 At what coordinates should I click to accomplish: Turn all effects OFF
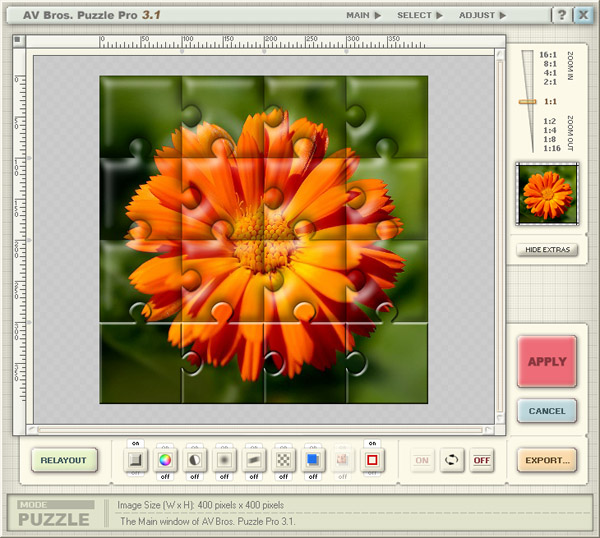(482, 460)
